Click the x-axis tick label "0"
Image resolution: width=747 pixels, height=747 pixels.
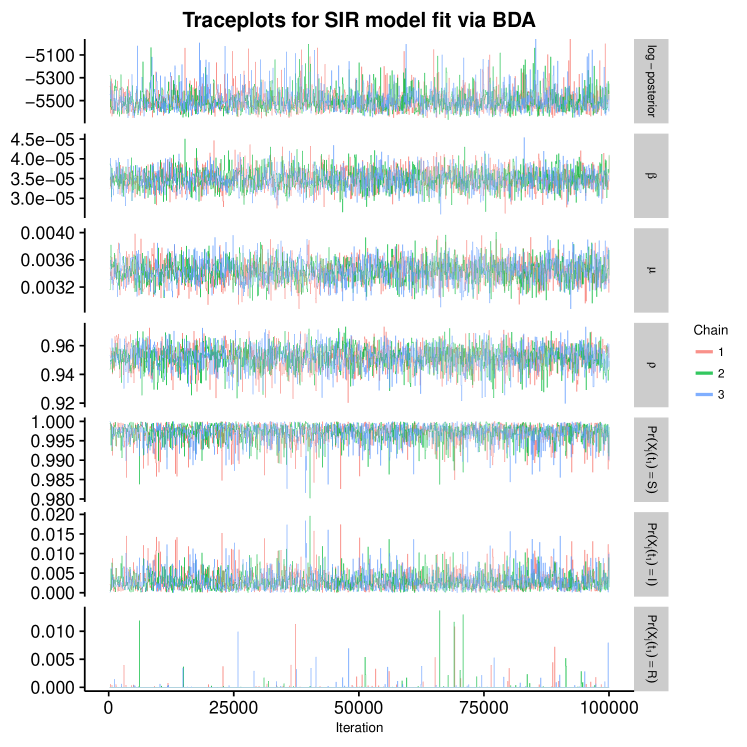(109, 708)
